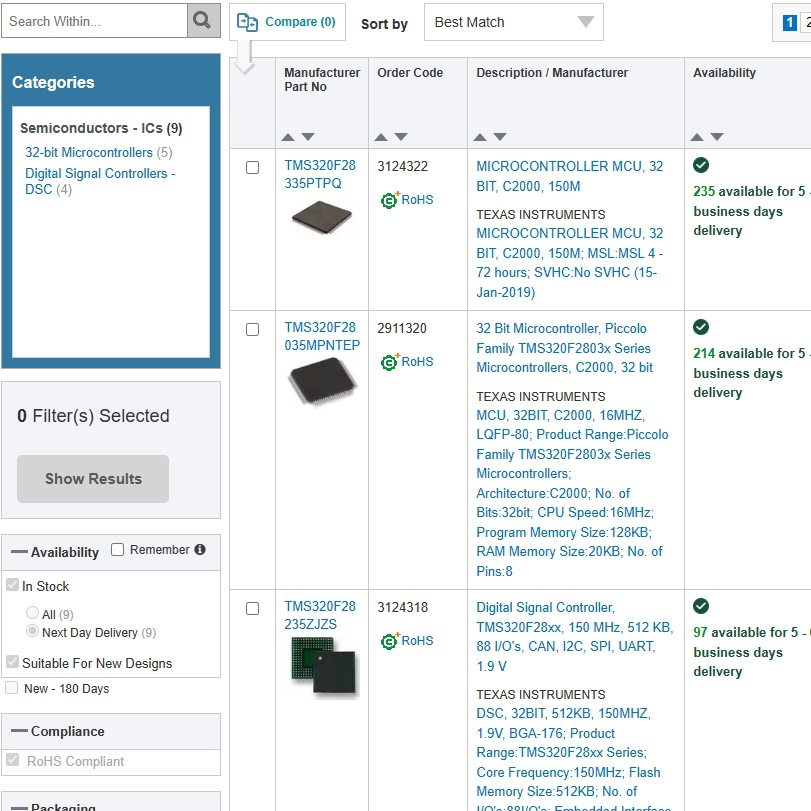Open the Sort by Best Match dropdown
The height and width of the screenshot is (811, 811).
(514, 22)
